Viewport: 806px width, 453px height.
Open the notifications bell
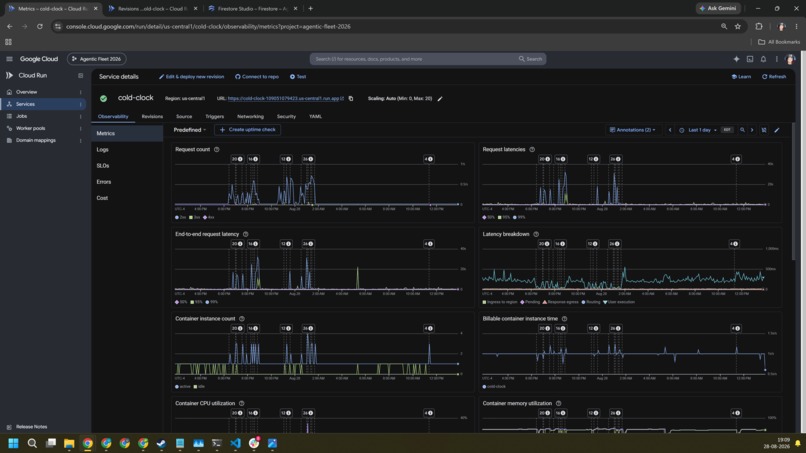763,59
